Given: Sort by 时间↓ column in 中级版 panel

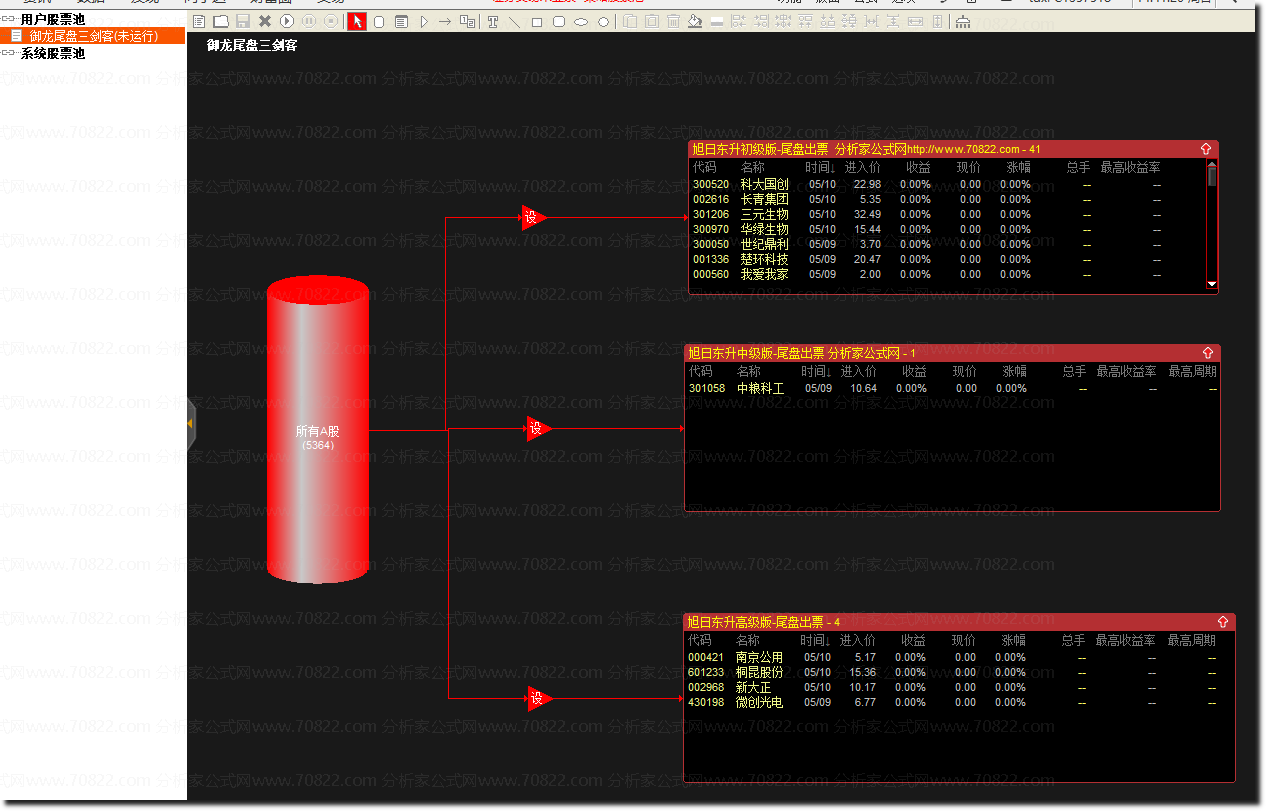Looking at the screenshot, I should 814,372.
